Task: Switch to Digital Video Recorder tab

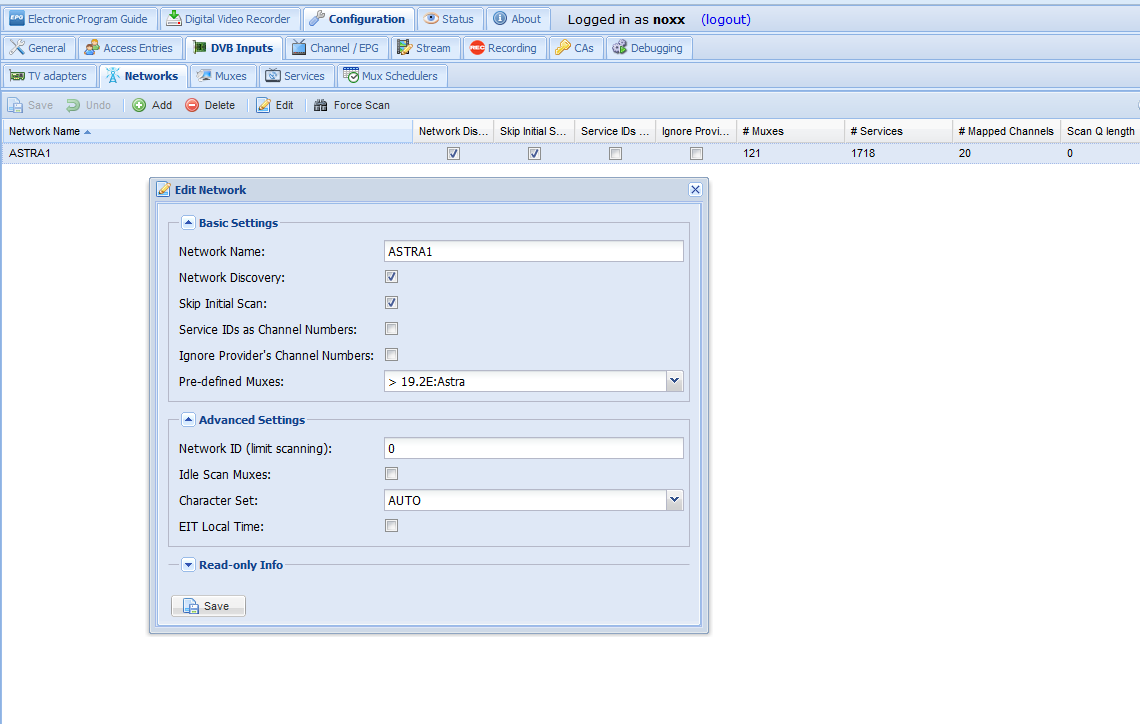Action: click(229, 19)
